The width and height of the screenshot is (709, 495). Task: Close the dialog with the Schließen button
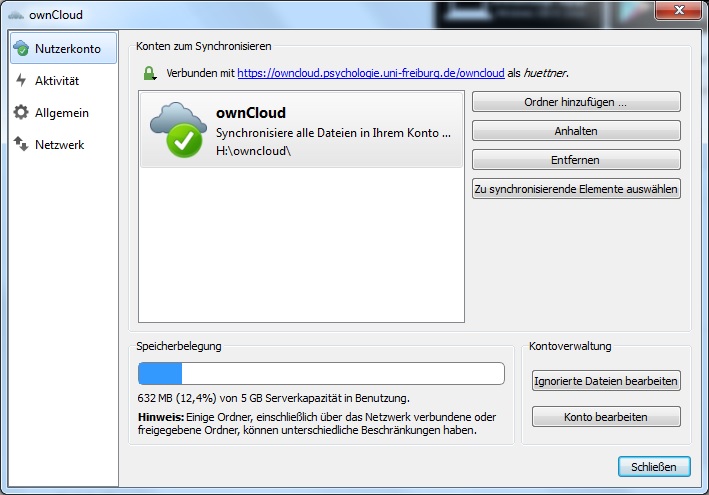click(654, 467)
